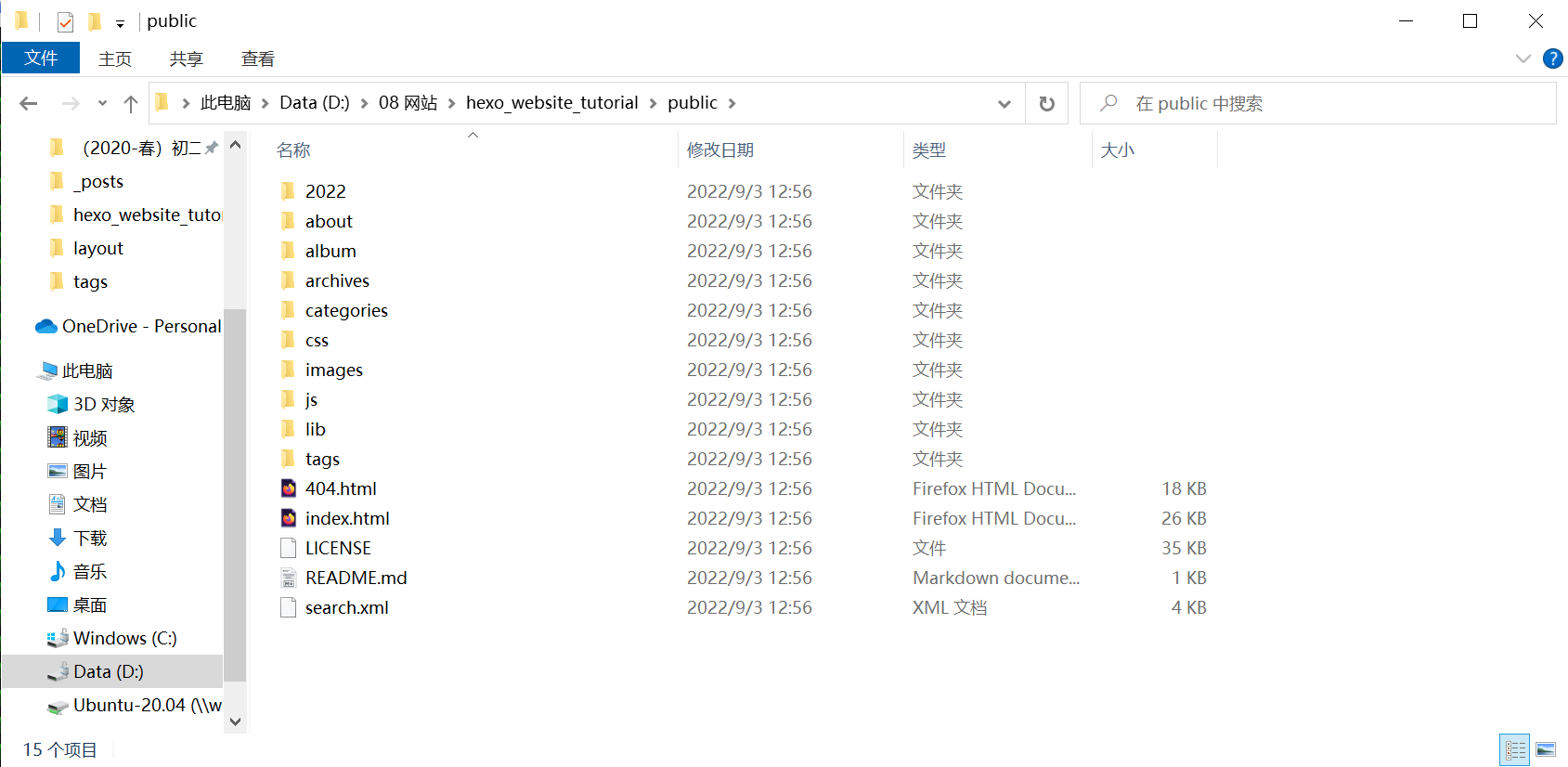Click the README.md file icon
The width and height of the screenshot is (1568, 767).
(289, 578)
